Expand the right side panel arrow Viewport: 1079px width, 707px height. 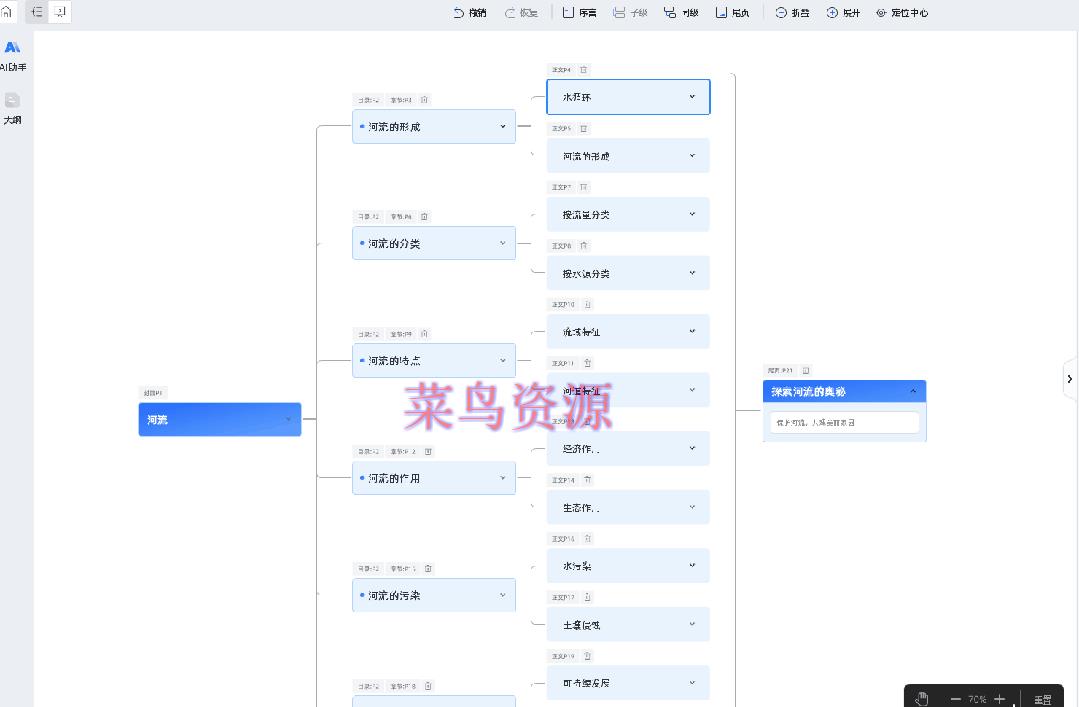1071,379
